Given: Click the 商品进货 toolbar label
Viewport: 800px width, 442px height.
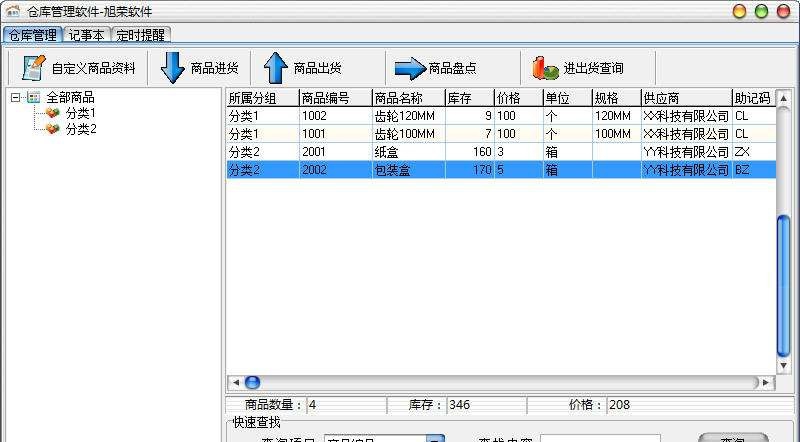Looking at the screenshot, I should tap(215, 68).
